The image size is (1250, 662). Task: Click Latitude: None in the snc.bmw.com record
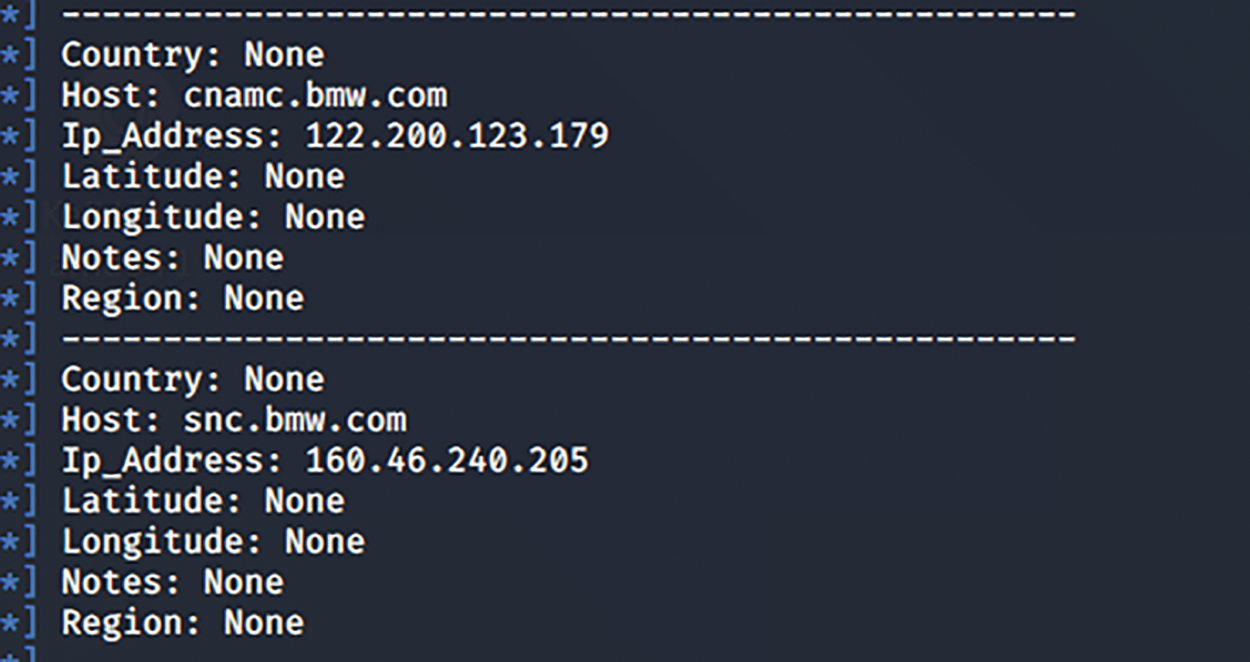pos(203,501)
